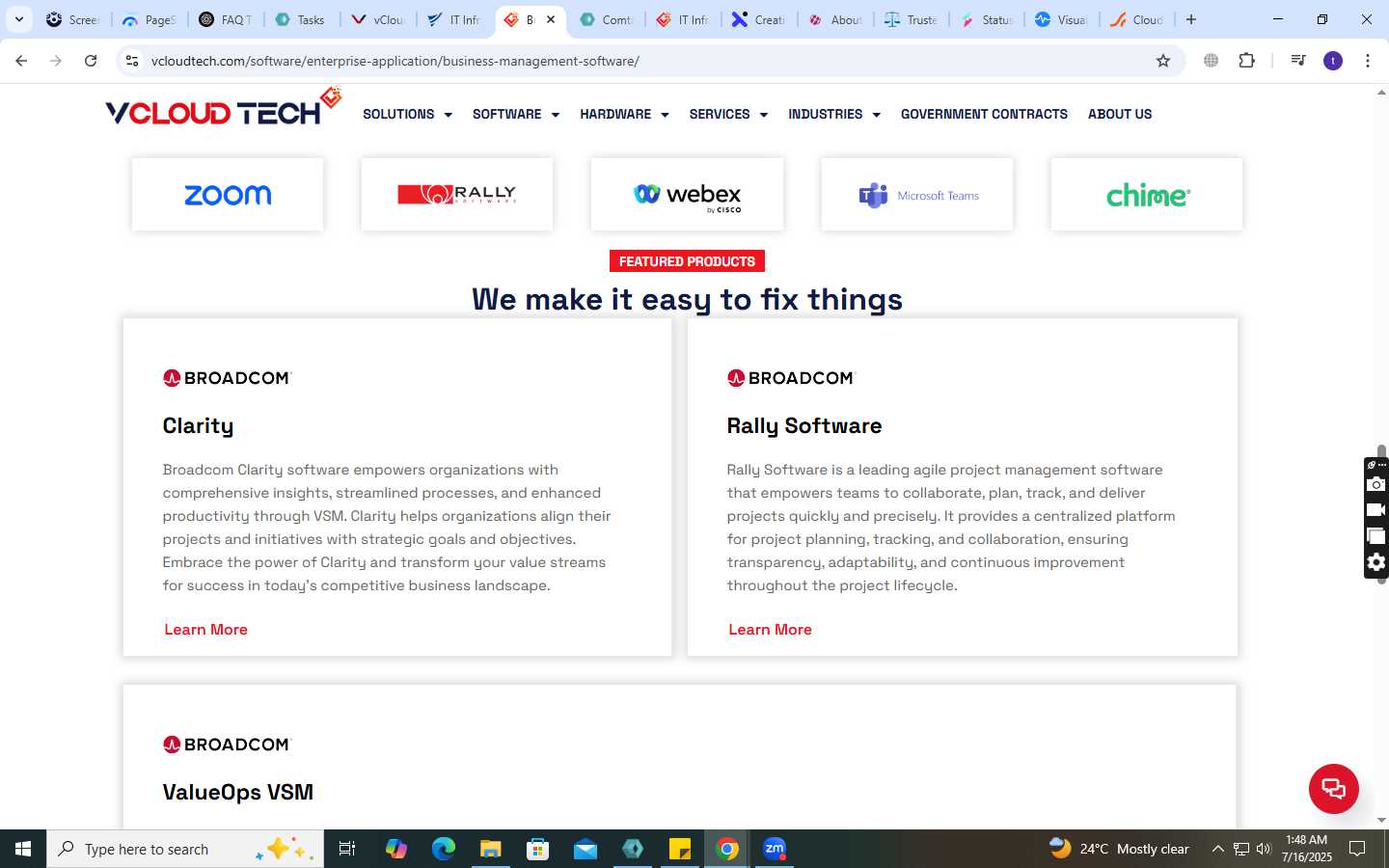
Task: Open the Microsoft Teams logo card
Action: tap(917, 195)
